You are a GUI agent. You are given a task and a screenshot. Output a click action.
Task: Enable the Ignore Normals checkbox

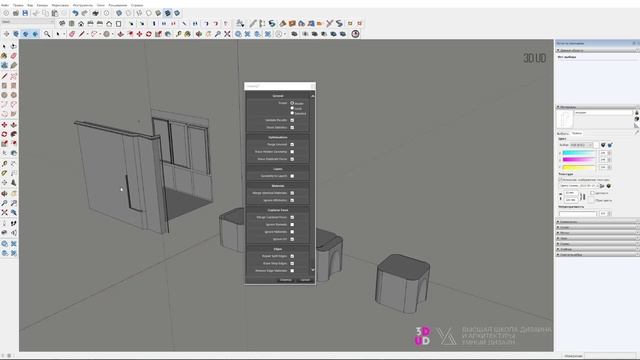tap(292, 224)
